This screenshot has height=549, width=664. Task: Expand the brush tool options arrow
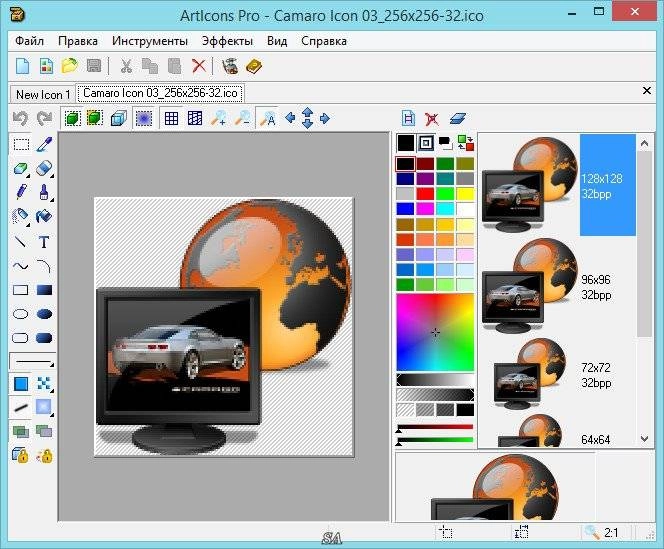click(x=51, y=199)
